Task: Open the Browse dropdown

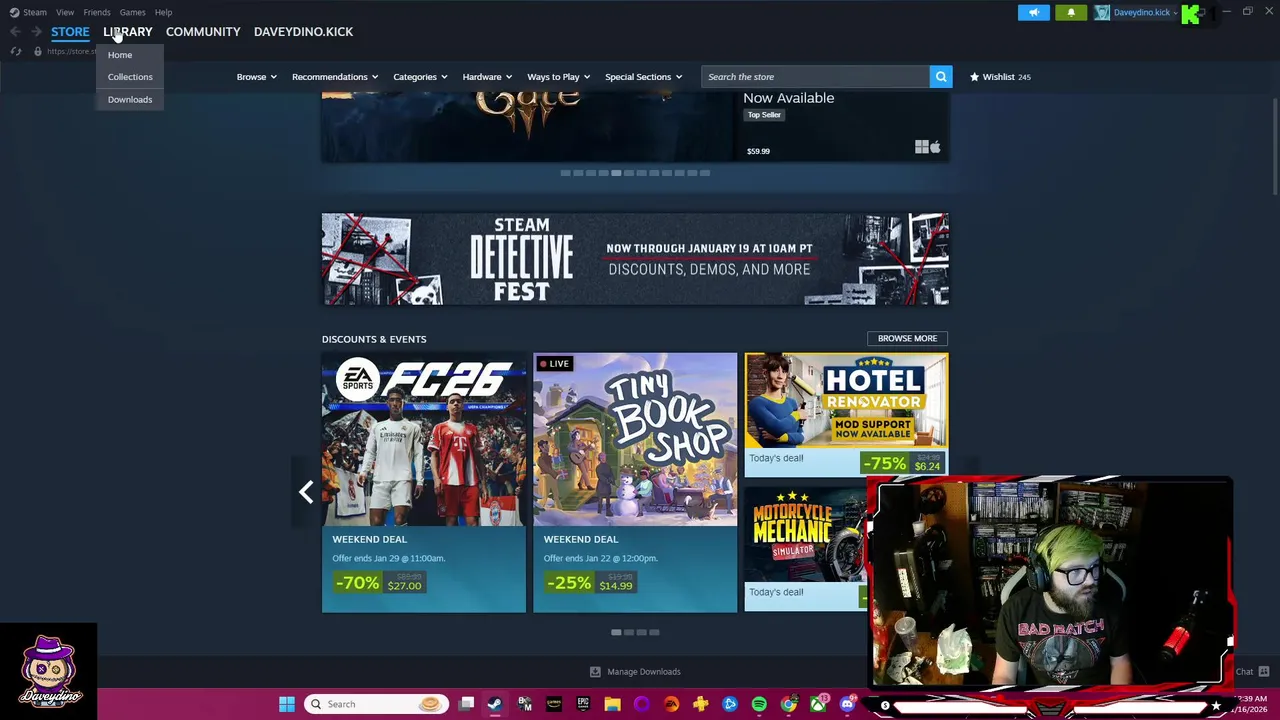Action: pyautogui.click(x=256, y=77)
